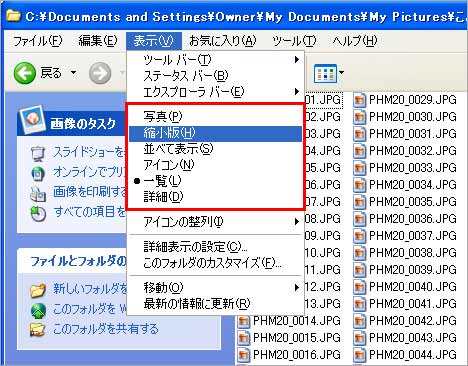Select file name PHM20_0037.JPG
The height and width of the screenshot is (366, 468).
pos(413,236)
